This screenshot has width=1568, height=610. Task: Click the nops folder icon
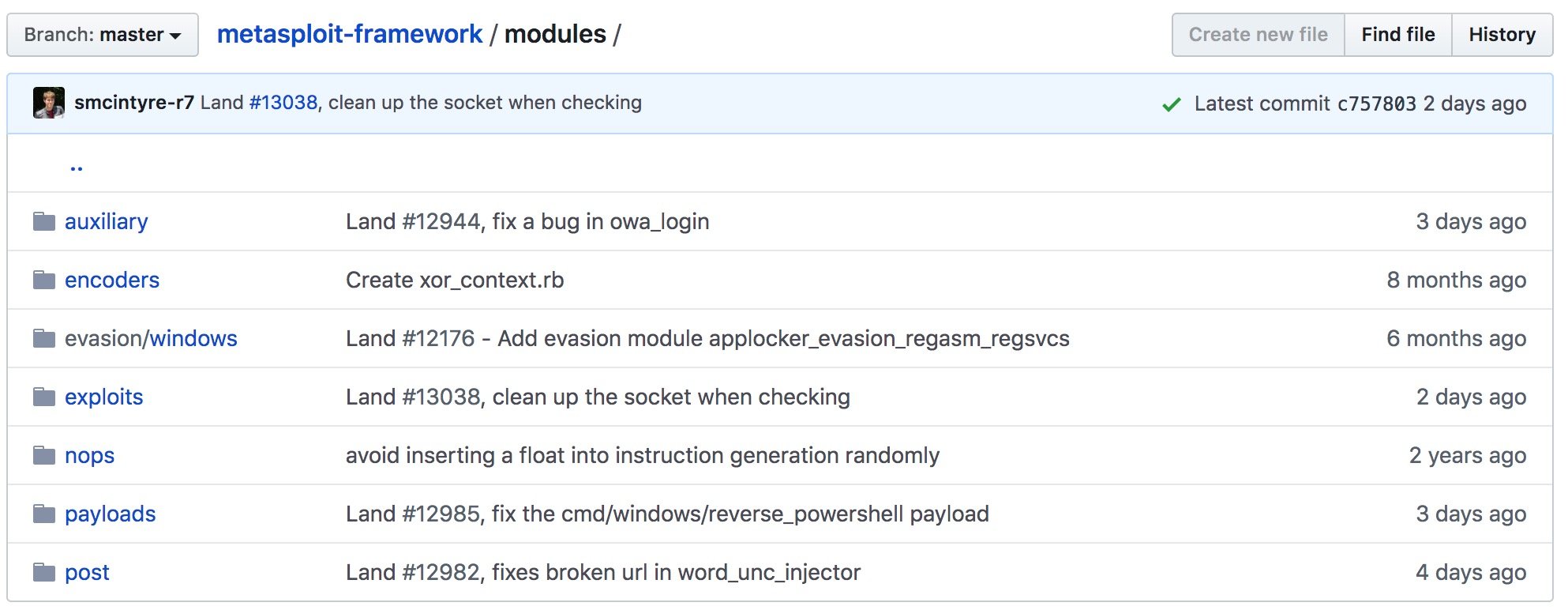tap(44, 455)
